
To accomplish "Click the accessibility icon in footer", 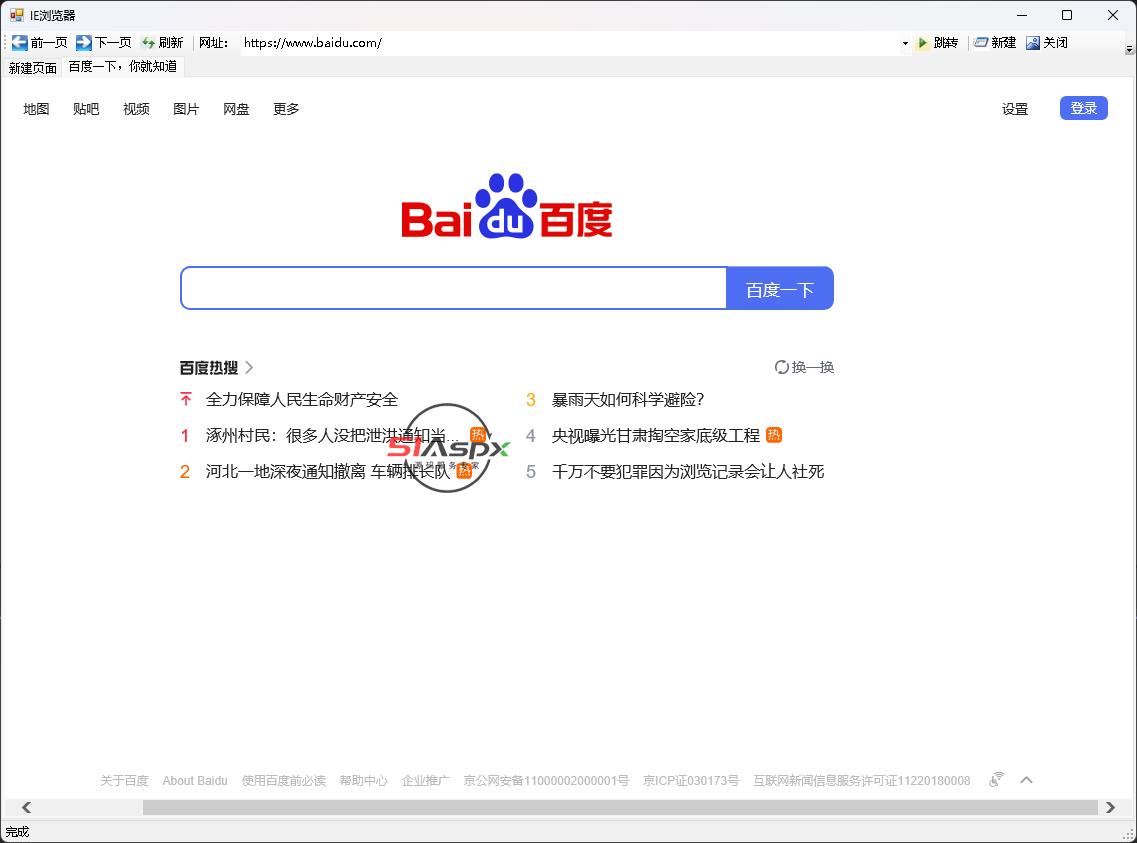I will (996, 780).
